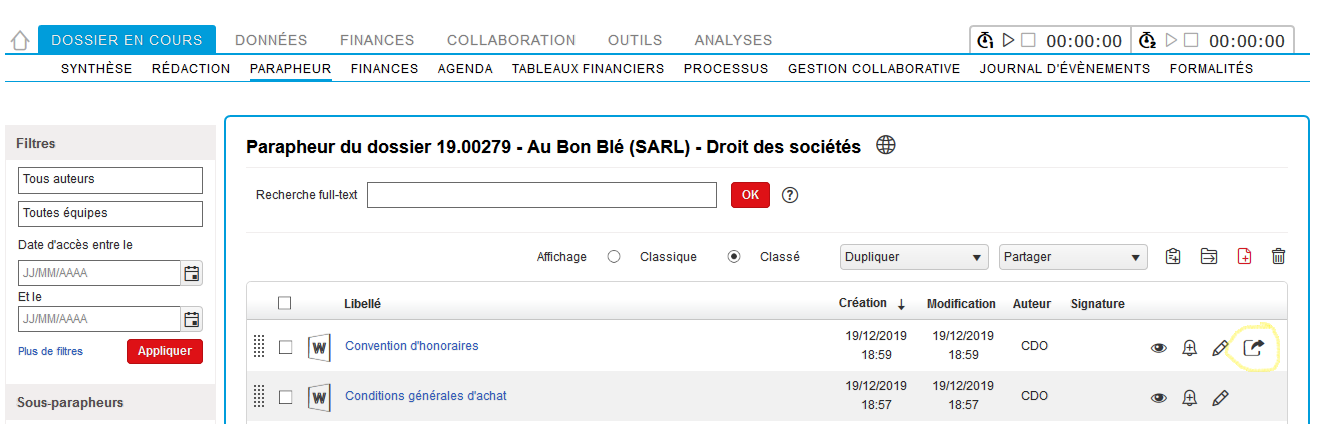Screen dimensions: 1329x435
Task: Click the second stopwatch icon
Action: (1149, 40)
